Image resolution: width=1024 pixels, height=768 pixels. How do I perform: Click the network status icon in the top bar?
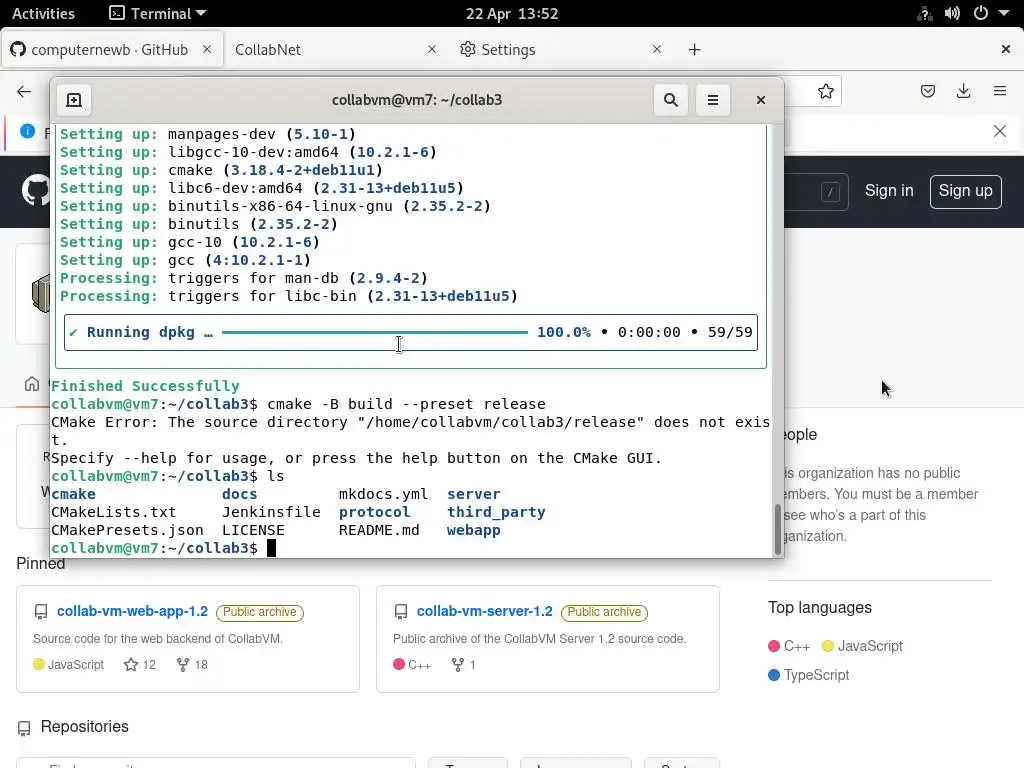coord(924,13)
